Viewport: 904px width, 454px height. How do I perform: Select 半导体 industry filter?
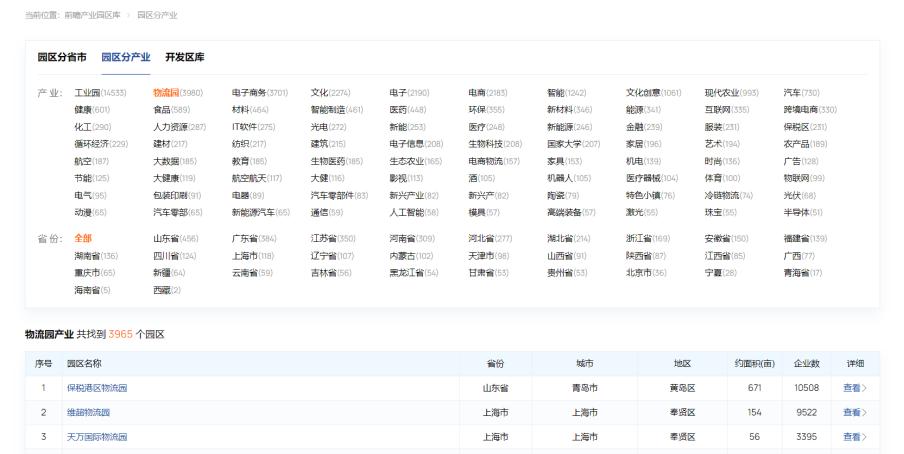click(x=803, y=212)
